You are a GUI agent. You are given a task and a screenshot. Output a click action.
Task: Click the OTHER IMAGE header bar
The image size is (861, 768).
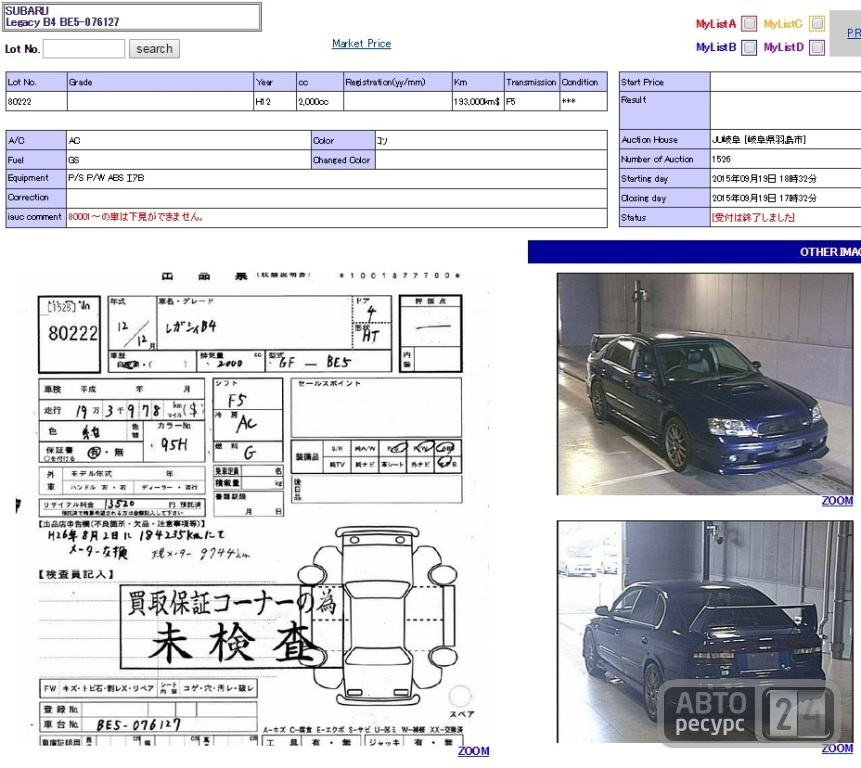pos(694,252)
